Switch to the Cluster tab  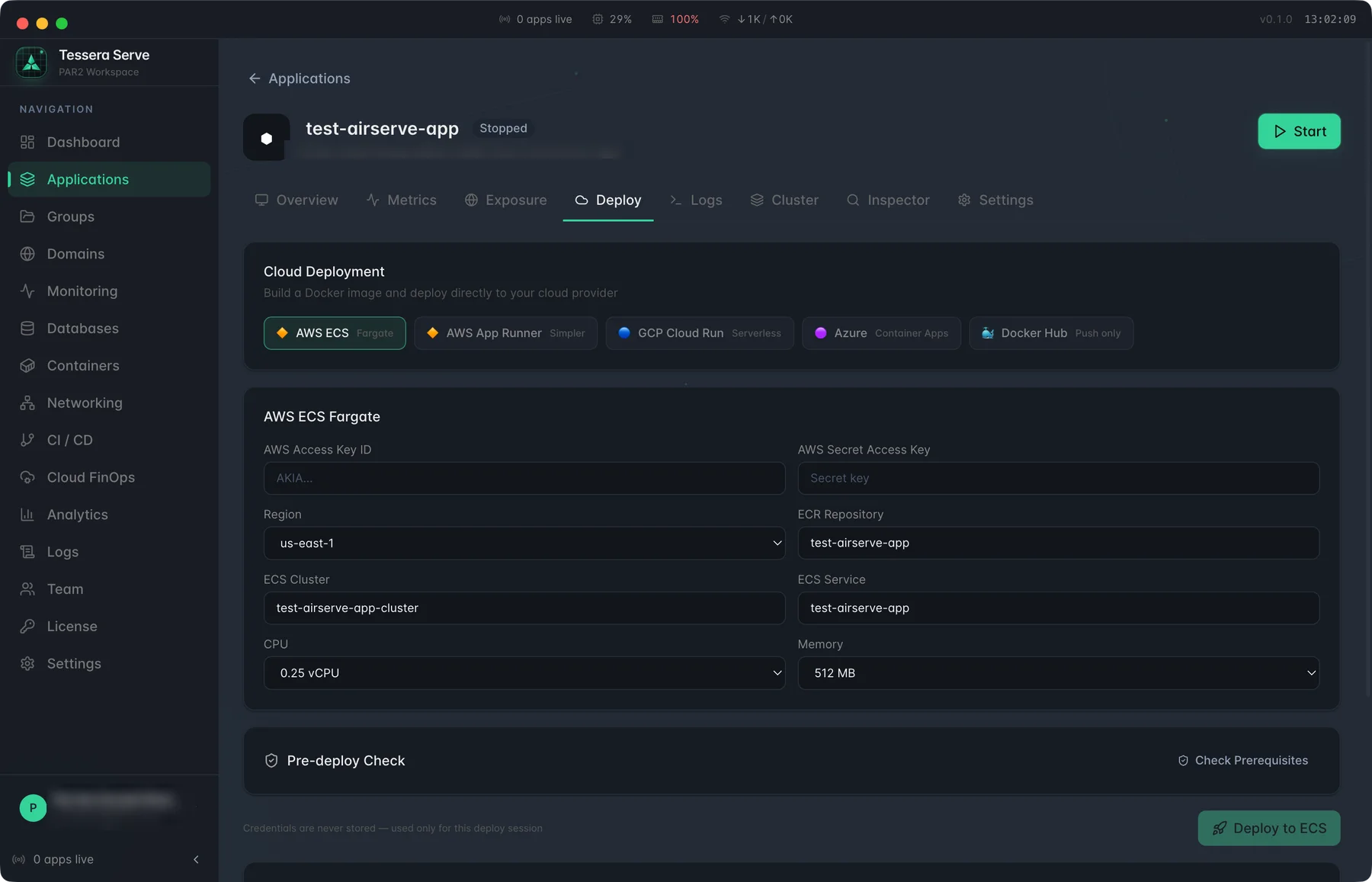(784, 200)
